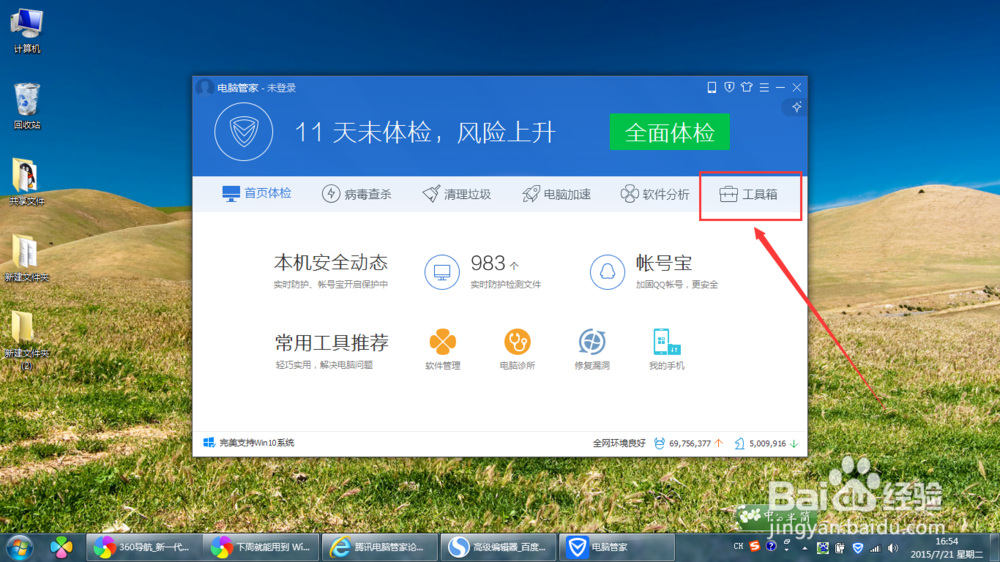Open the 修复漏洞 tool icon
Viewport: 1000px width, 562px height.
pyautogui.click(x=592, y=342)
